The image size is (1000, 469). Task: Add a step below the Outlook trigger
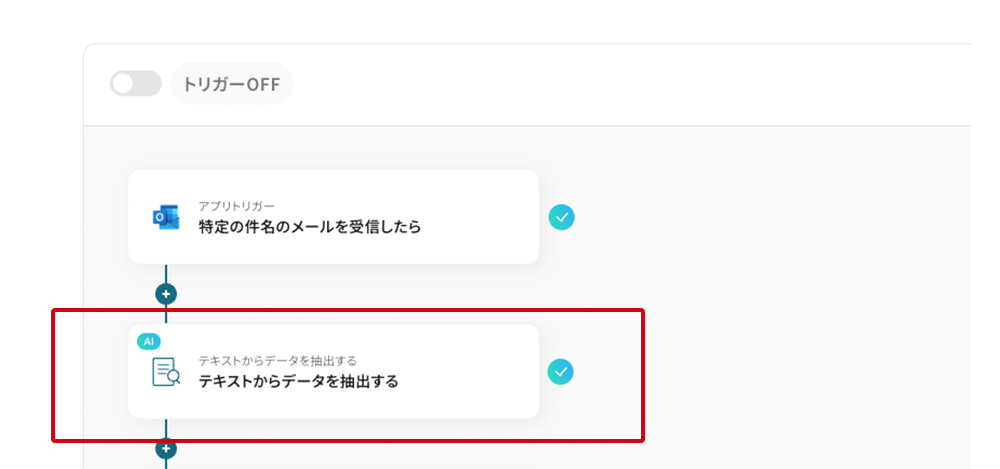coord(166,295)
